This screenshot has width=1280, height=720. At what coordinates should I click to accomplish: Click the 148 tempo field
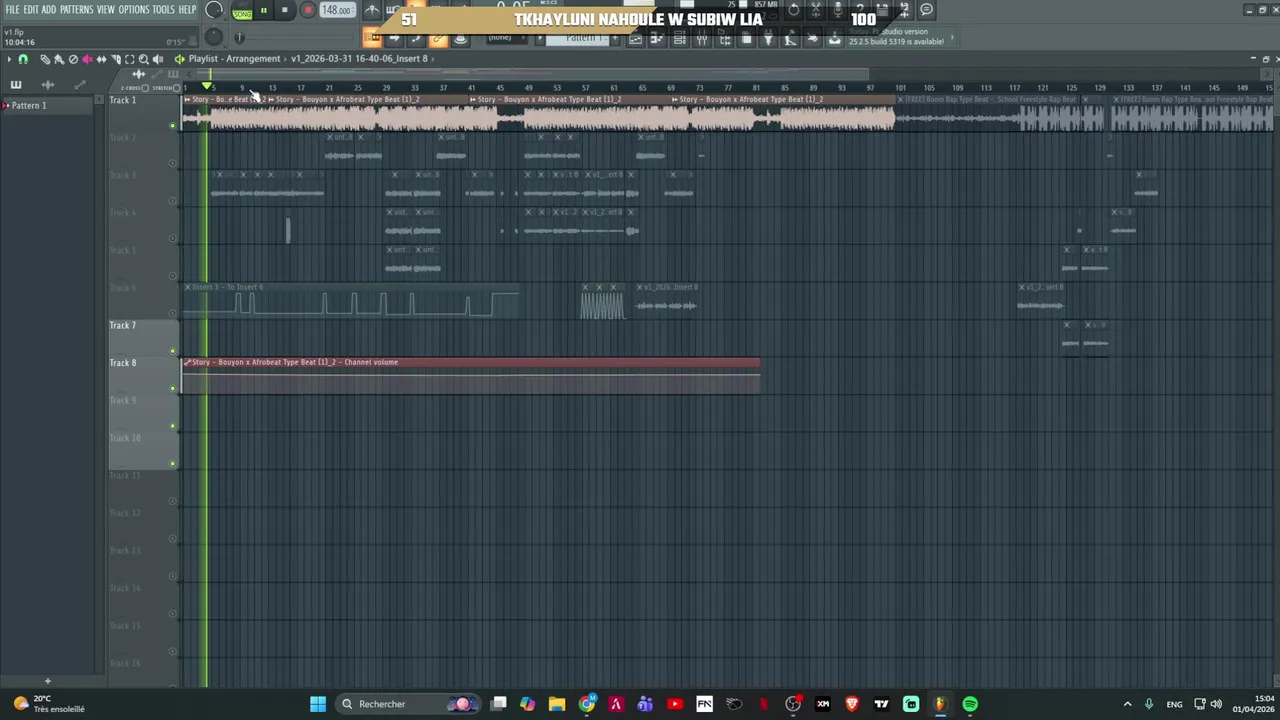336,10
